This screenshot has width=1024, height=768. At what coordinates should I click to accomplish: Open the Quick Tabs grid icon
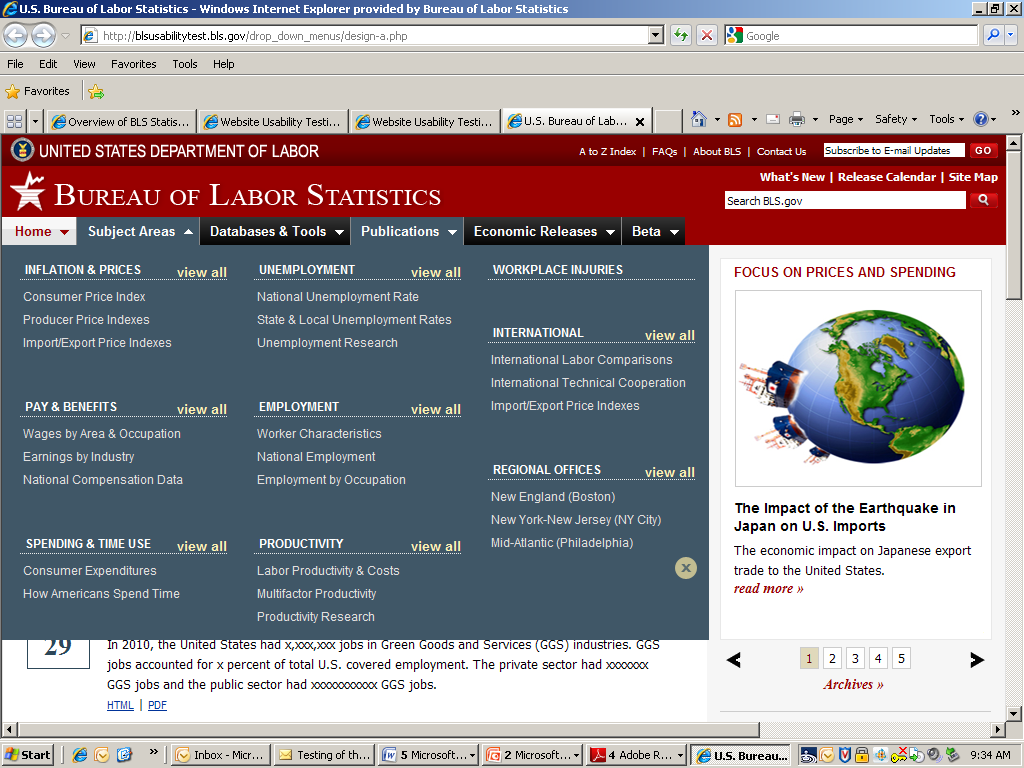click(x=14, y=121)
